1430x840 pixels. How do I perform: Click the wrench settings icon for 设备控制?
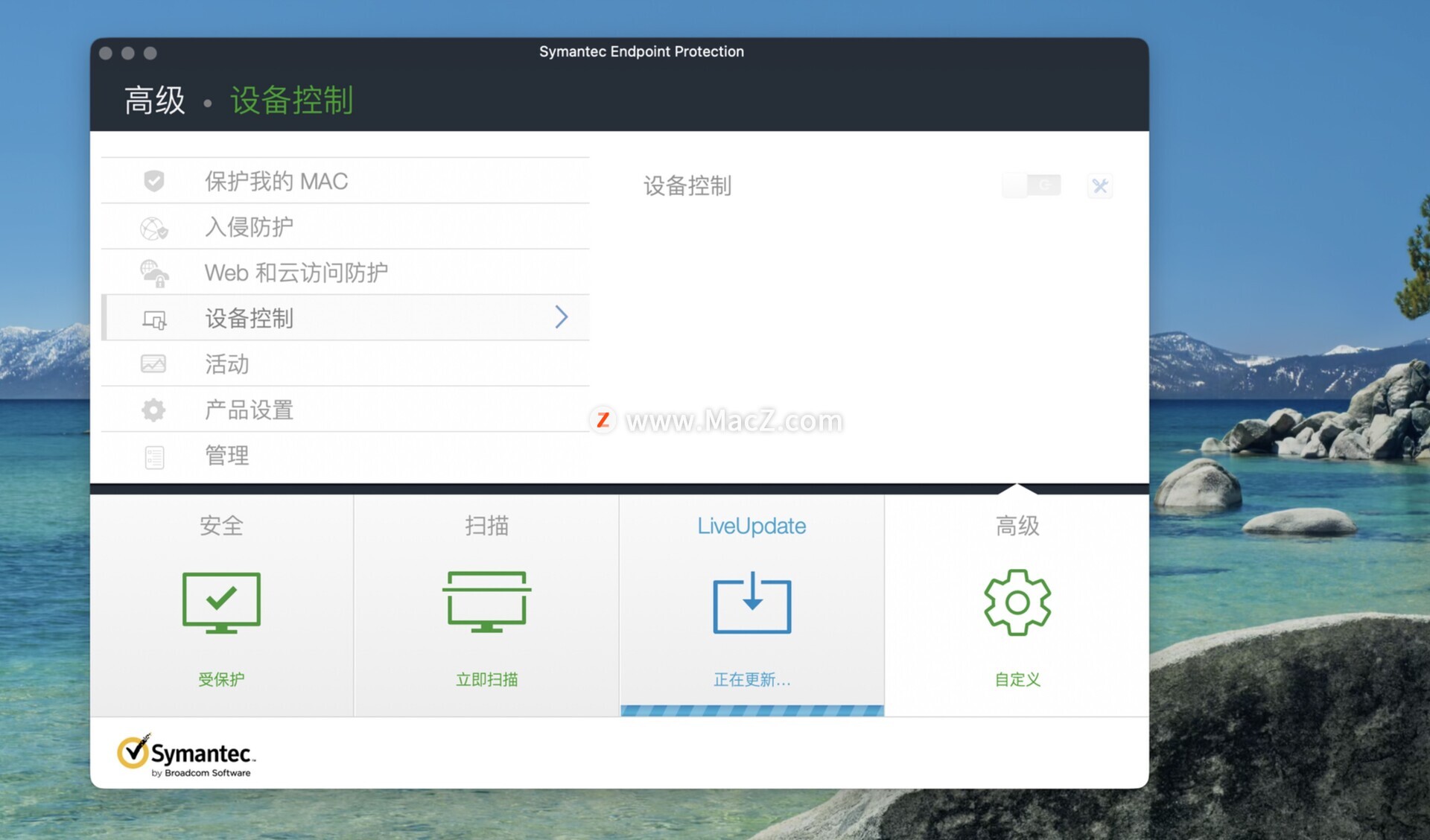(1100, 185)
